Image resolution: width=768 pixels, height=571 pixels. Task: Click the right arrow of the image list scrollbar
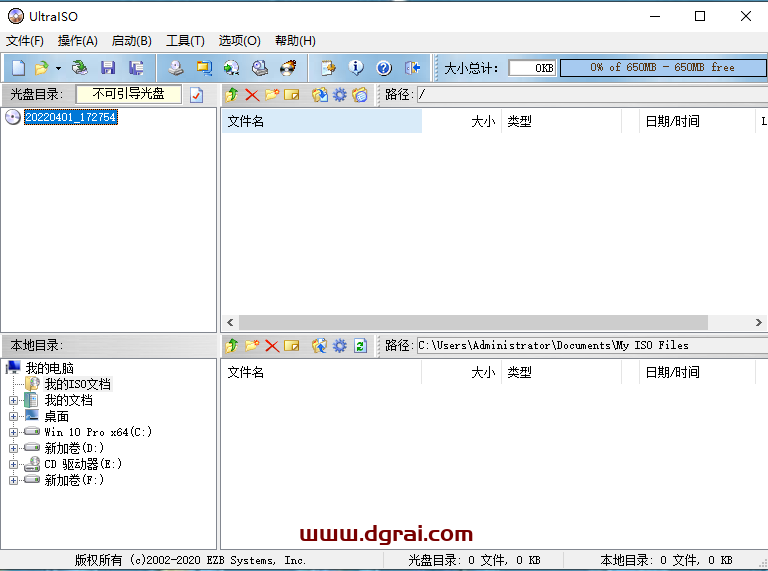pos(759,322)
